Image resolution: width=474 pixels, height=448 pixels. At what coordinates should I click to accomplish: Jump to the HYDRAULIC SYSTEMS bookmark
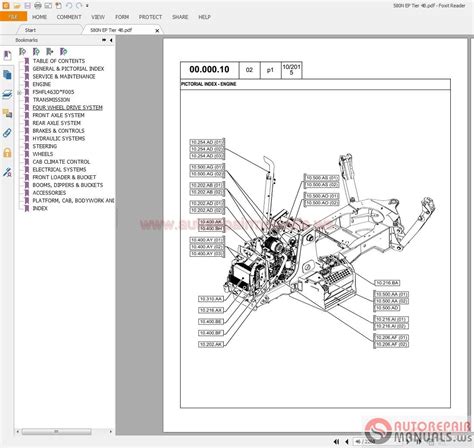click(59, 139)
